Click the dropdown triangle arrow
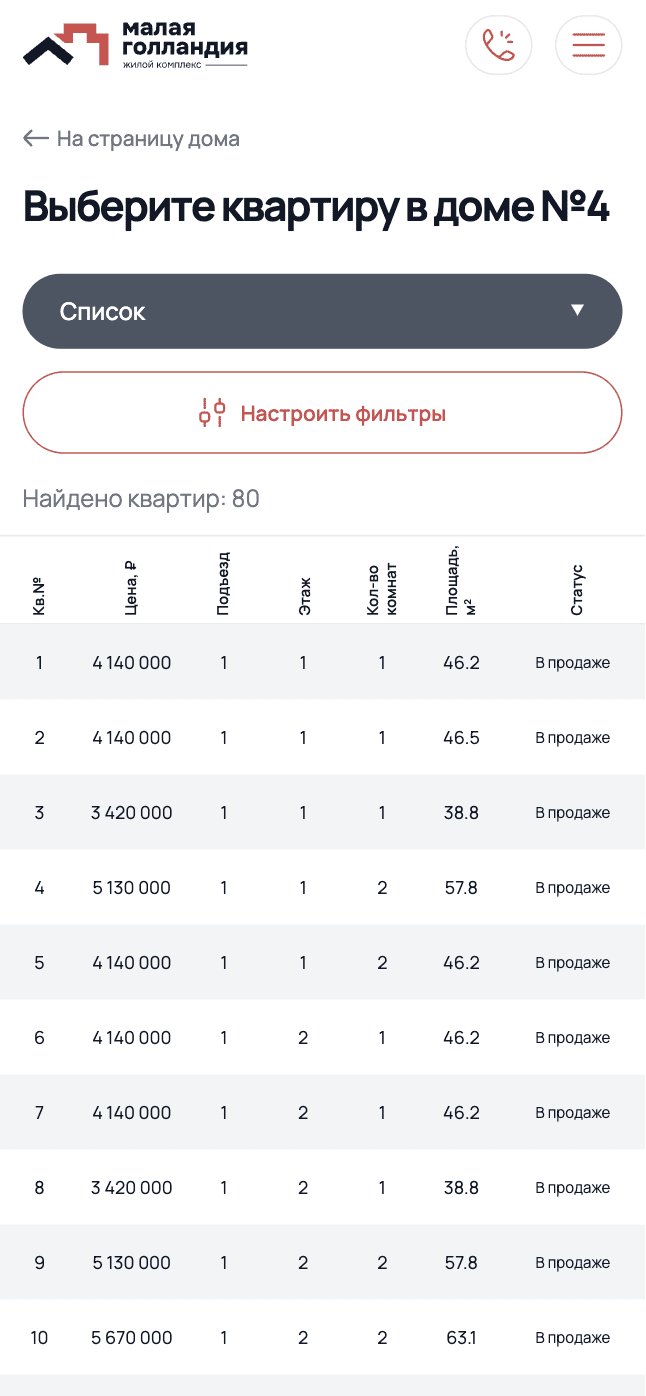The image size is (646, 1396). click(577, 311)
